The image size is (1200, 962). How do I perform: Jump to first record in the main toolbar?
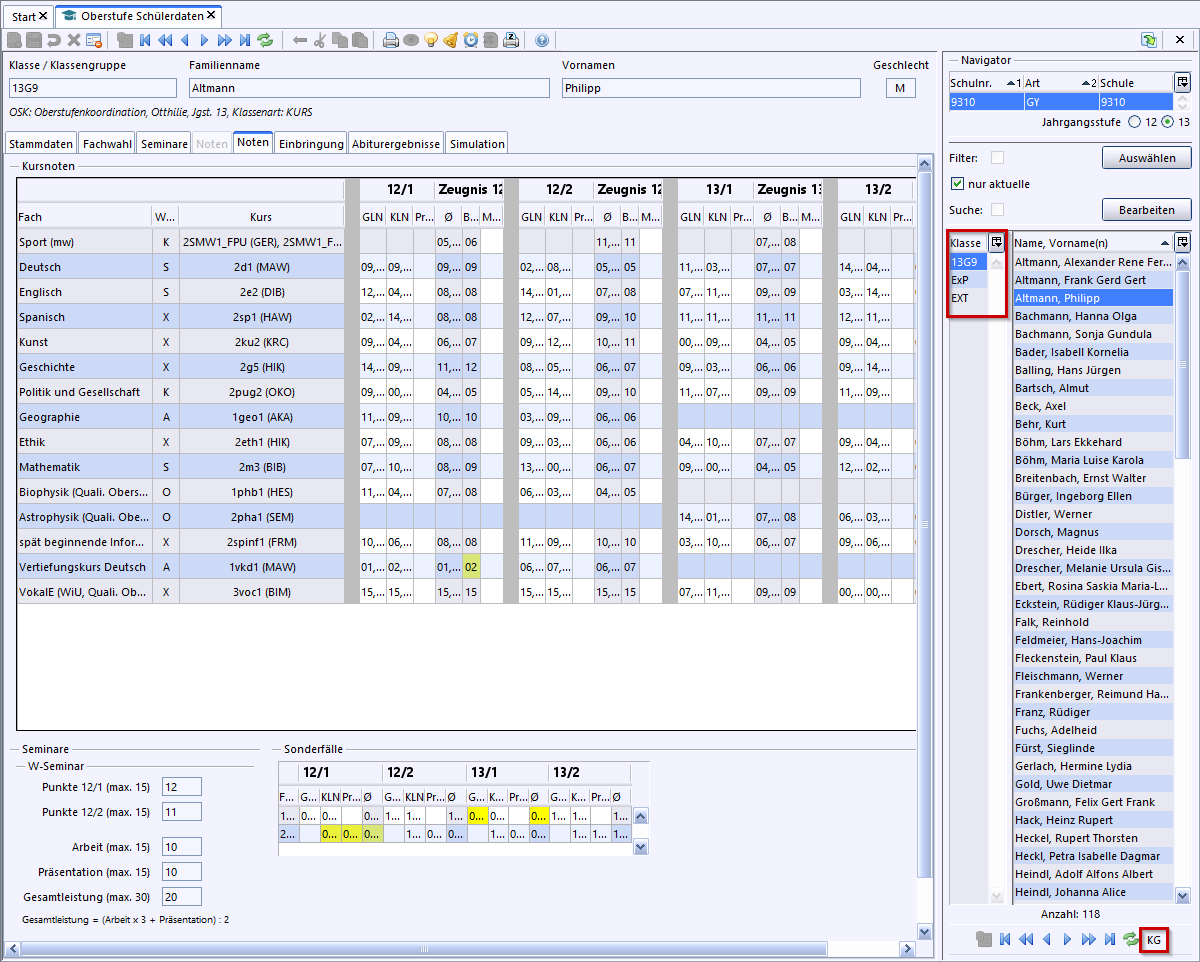(145, 40)
